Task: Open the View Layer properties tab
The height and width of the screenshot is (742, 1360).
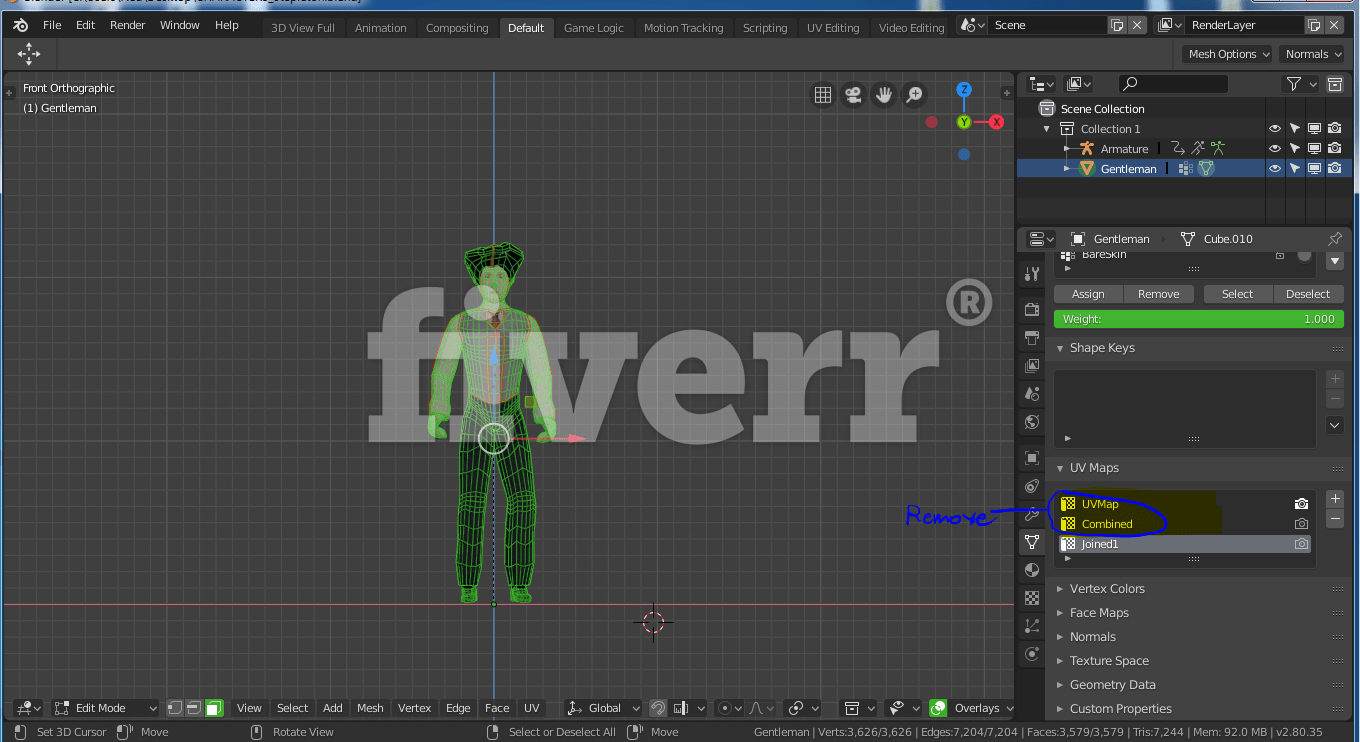Action: pyautogui.click(x=1032, y=366)
